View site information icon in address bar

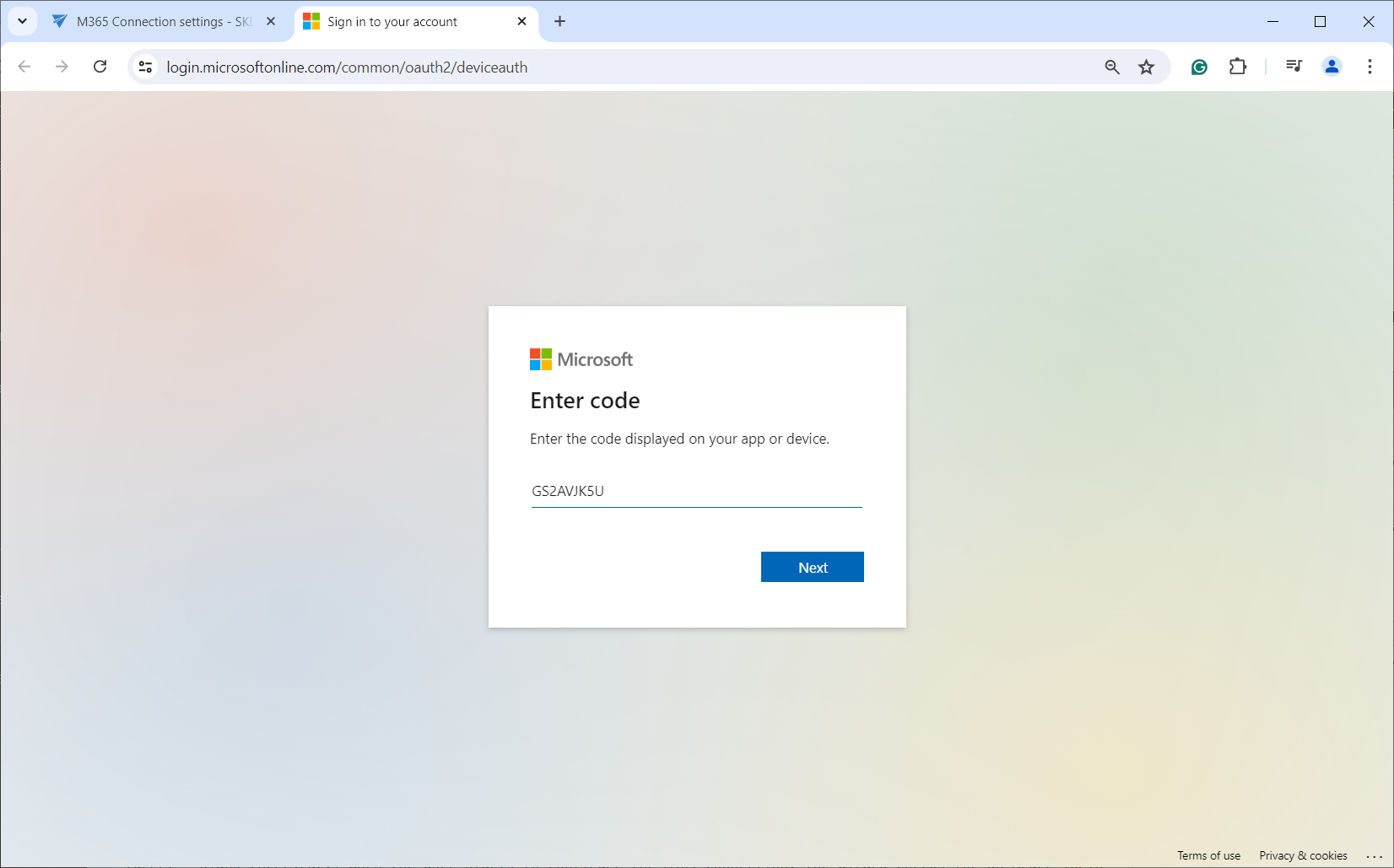(145, 67)
